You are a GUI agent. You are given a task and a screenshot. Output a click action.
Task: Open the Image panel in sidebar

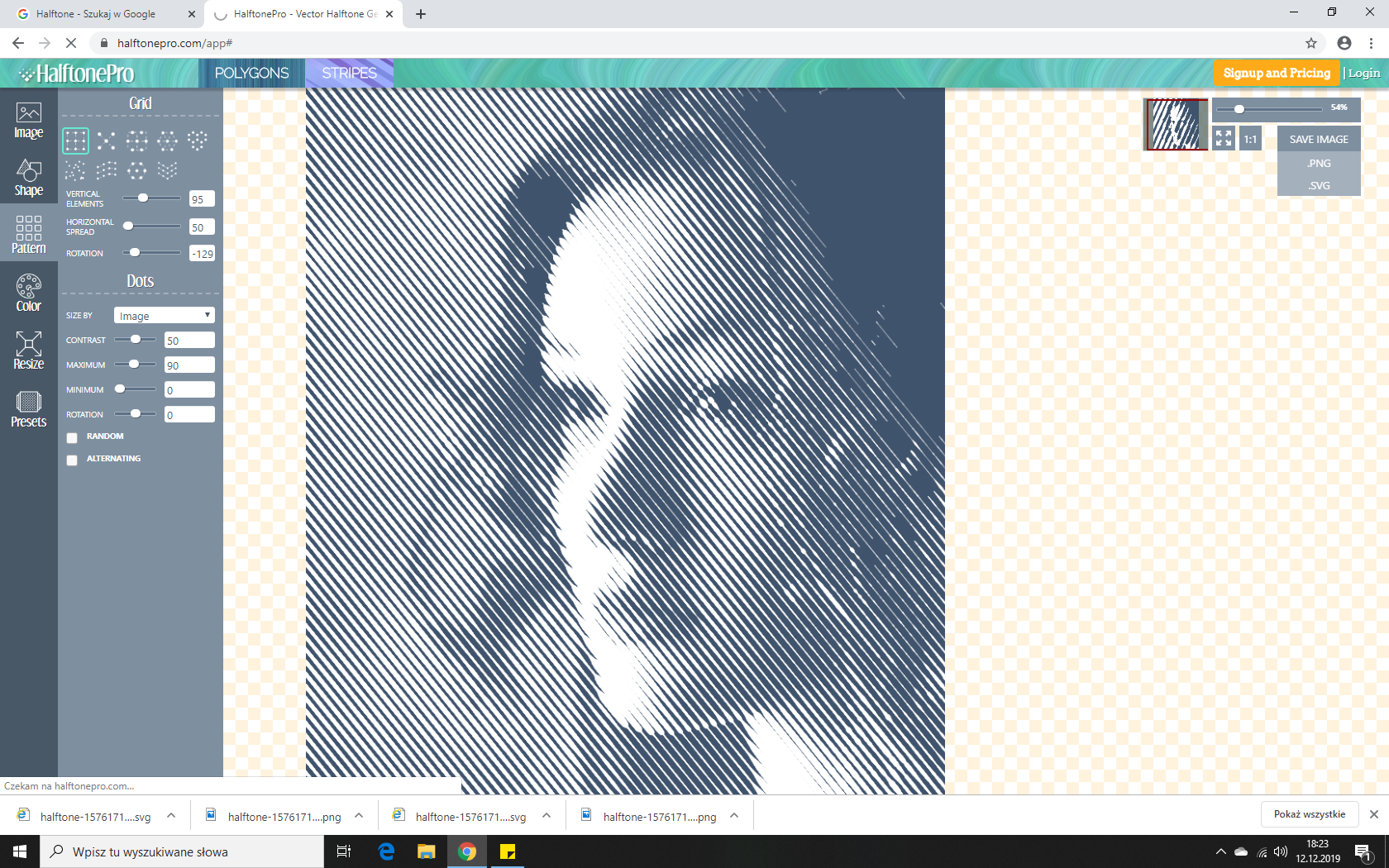[28, 121]
